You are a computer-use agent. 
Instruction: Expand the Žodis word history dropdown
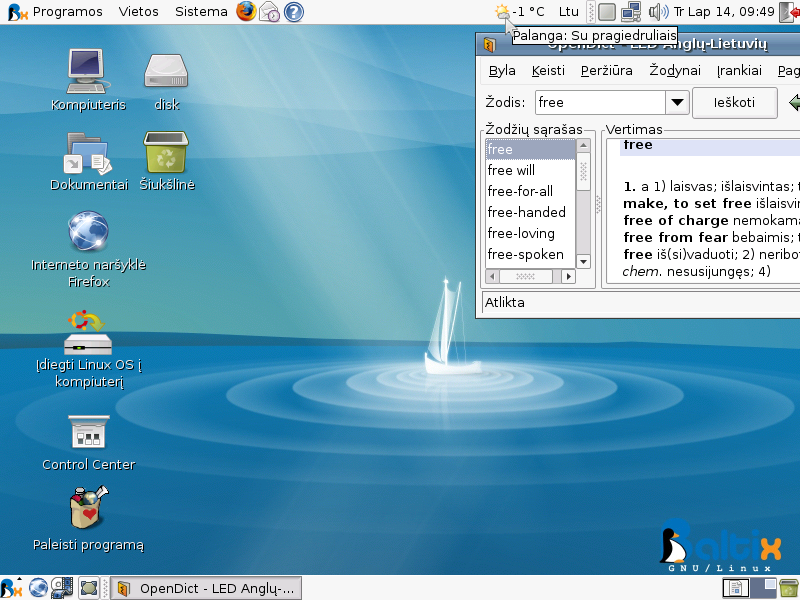677,102
